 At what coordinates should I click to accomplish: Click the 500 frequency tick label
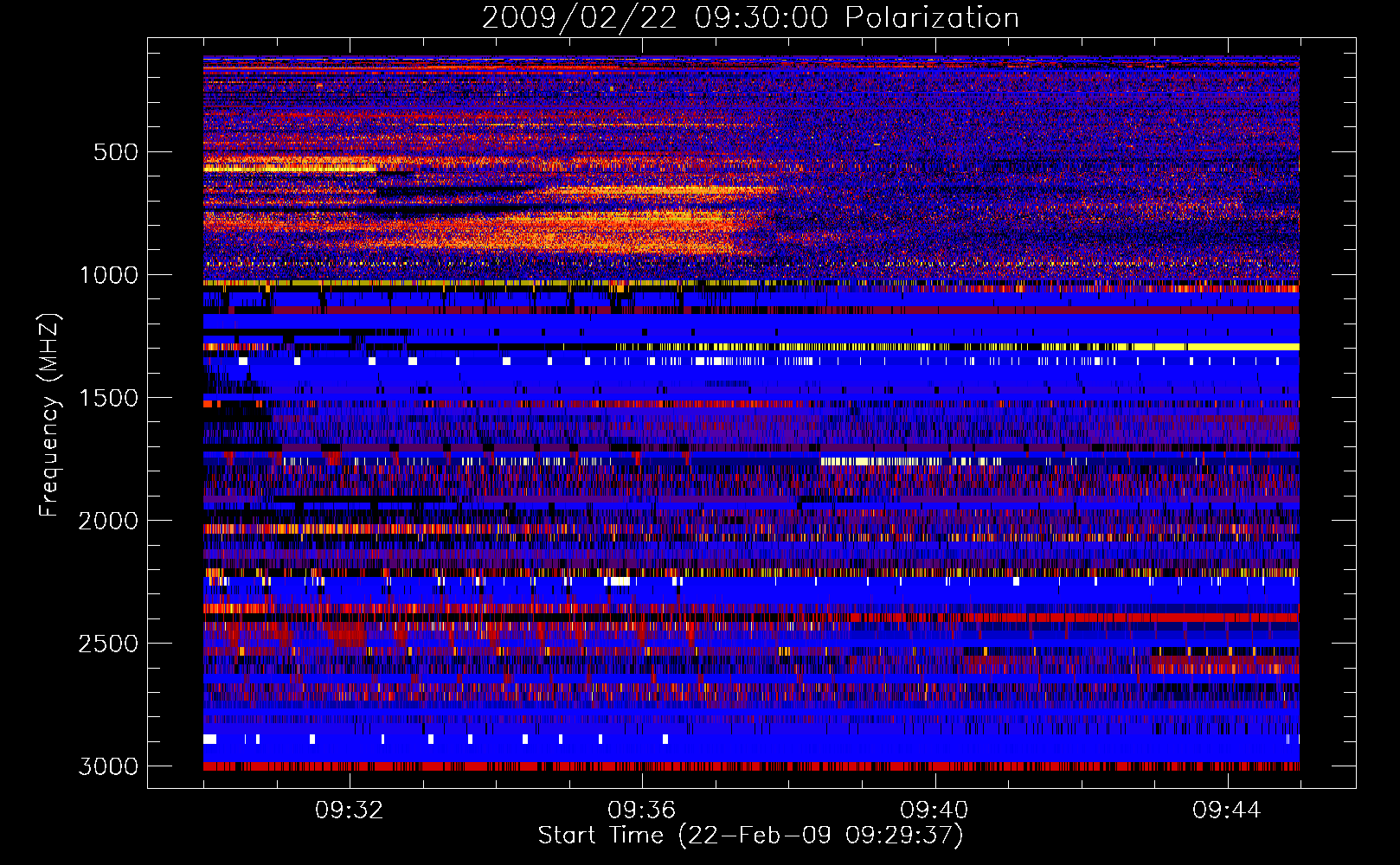[x=115, y=152]
